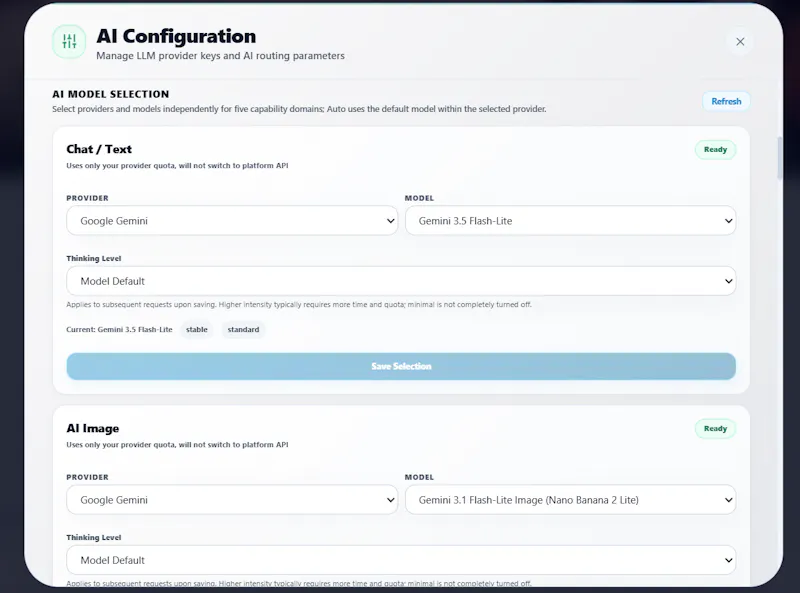Open Chat / Text Thinking Level dropdown
This screenshot has width=800, height=593.
(x=401, y=281)
